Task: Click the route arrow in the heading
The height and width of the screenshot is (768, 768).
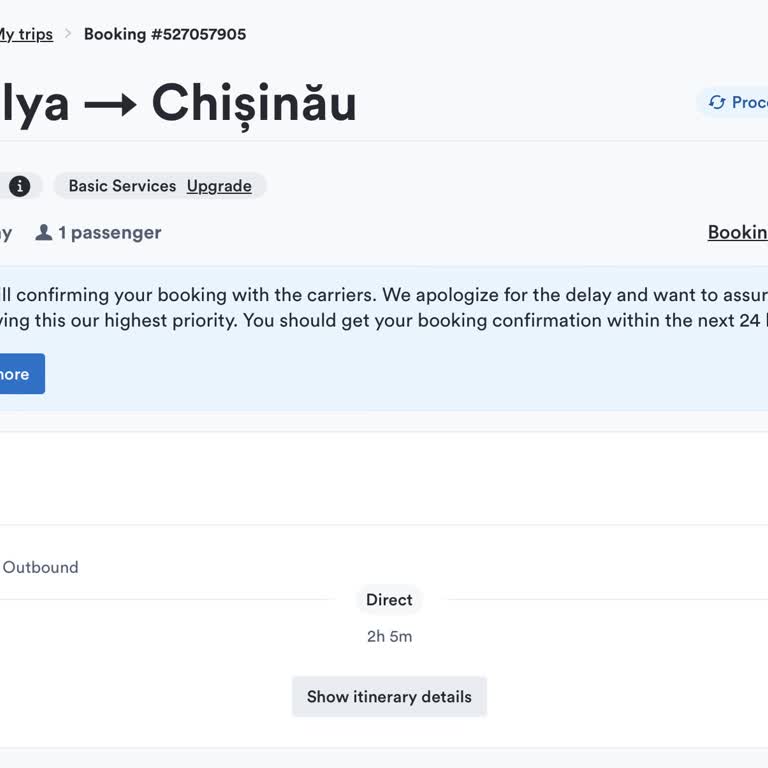Action: [x=110, y=105]
